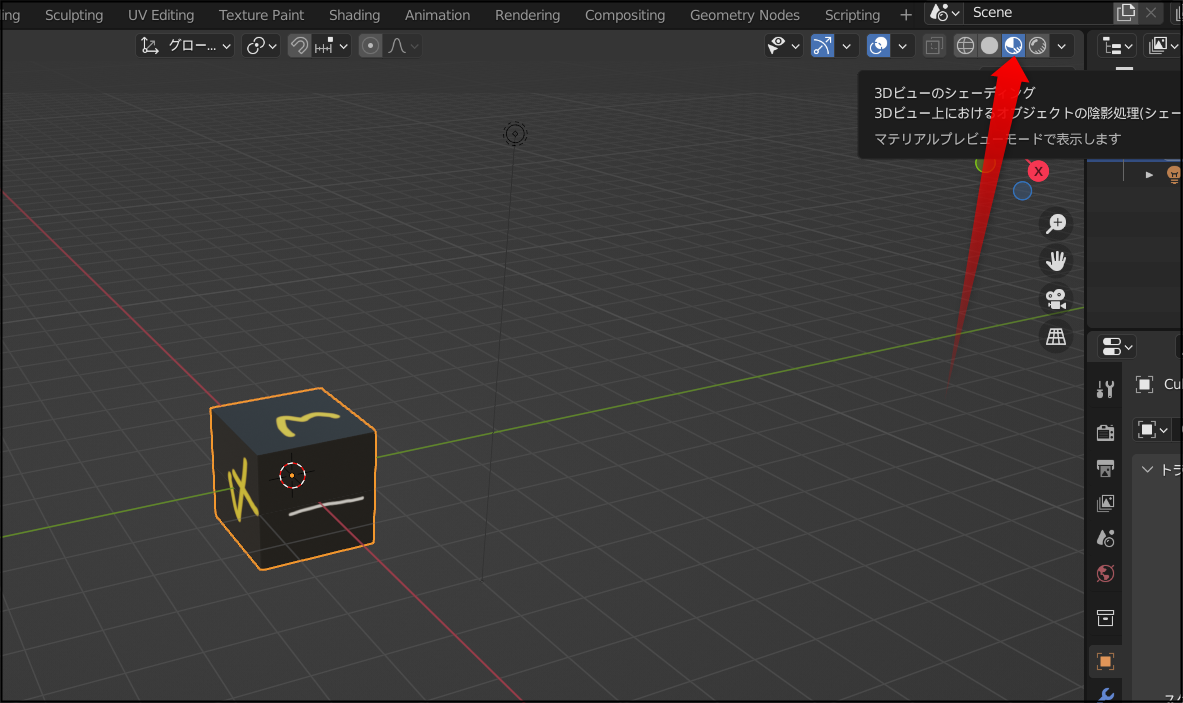Open the Output properties tab
The width and height of the screenshot is (1183, 703).
click(x=1105, y=468)
